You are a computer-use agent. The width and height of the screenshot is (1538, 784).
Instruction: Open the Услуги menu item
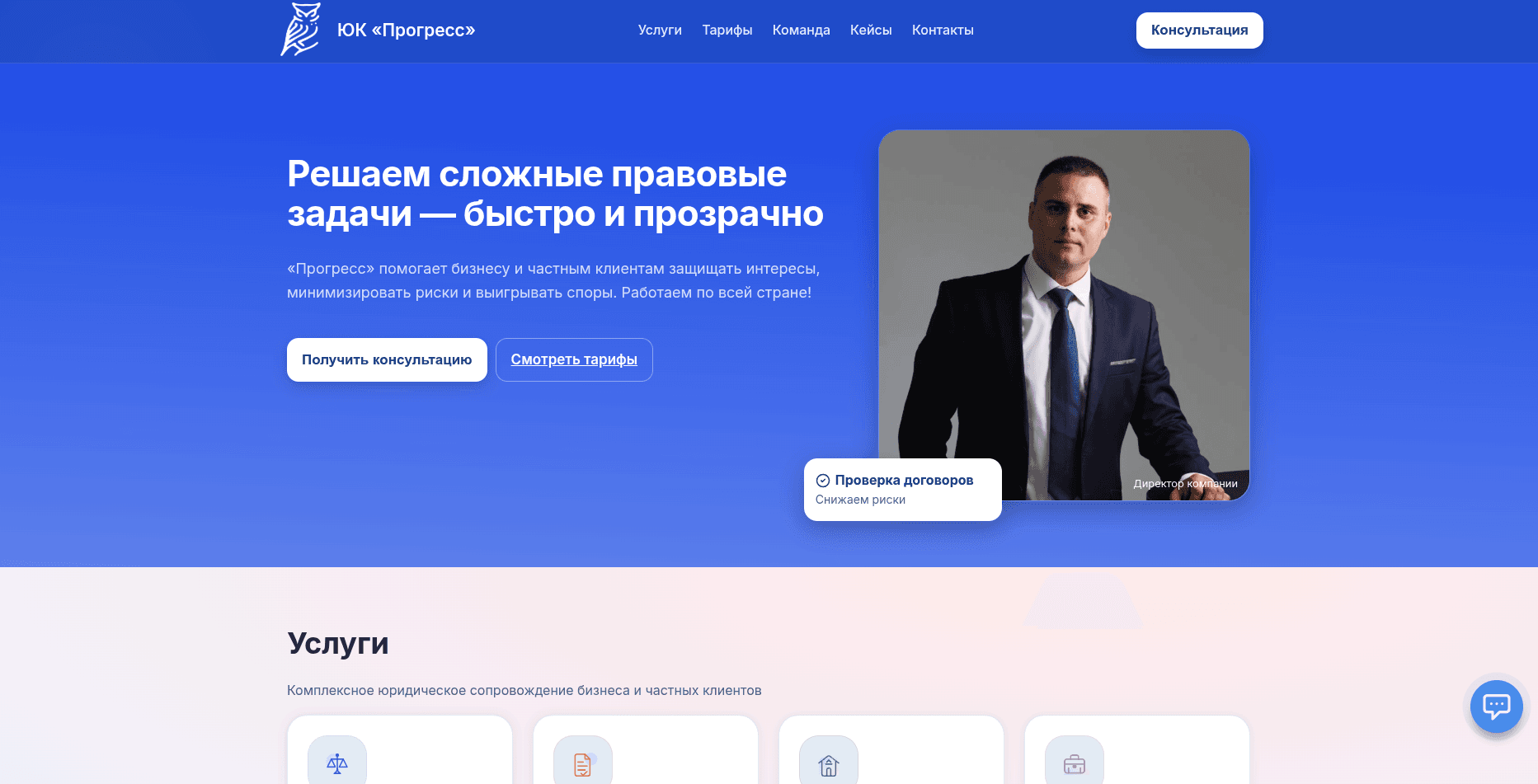[660, 30]
